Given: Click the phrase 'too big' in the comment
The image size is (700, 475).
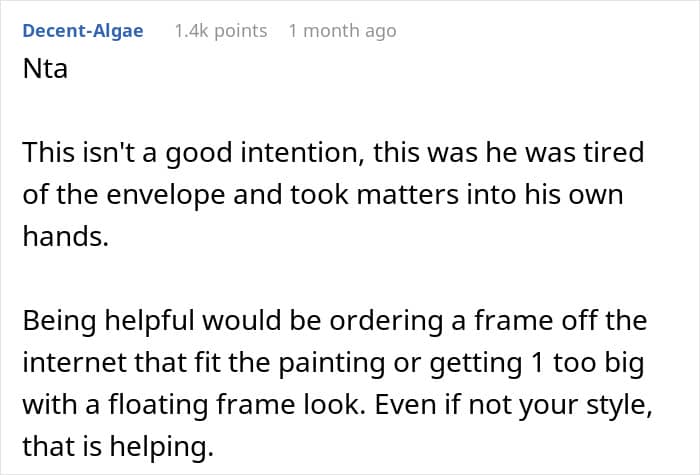Looking at the screenshot, I should click(599, 362).
